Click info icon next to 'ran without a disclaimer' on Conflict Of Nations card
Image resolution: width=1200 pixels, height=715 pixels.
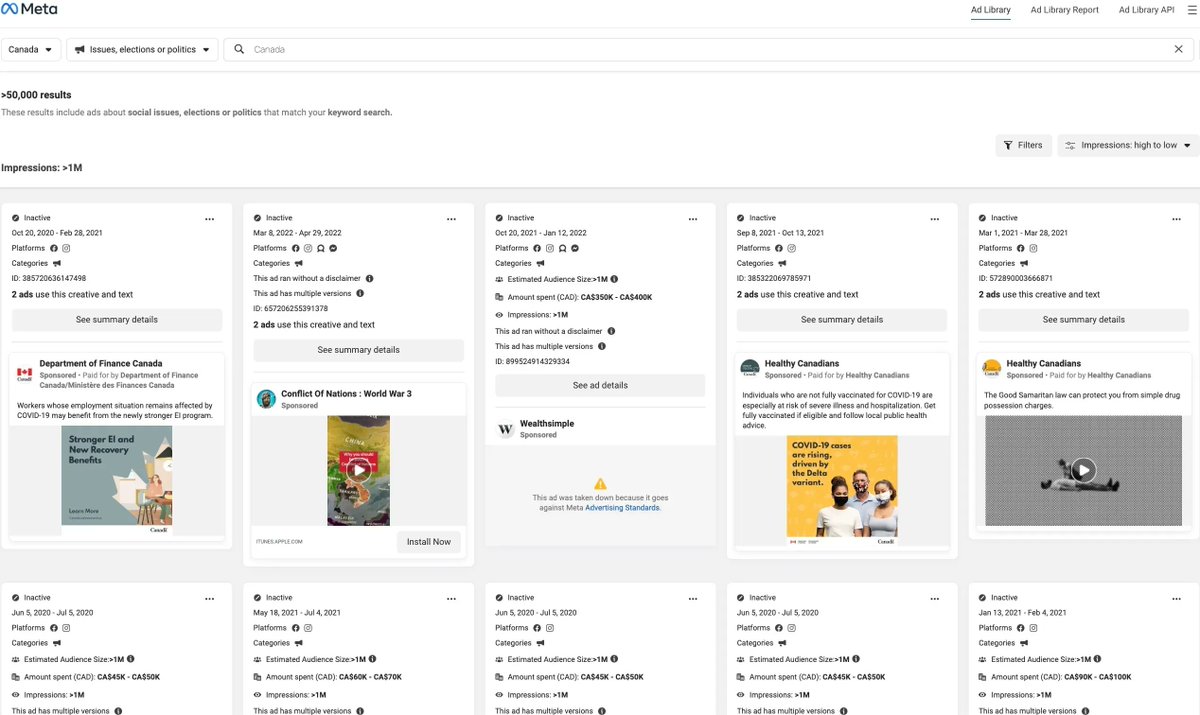(x=370, y=278)
